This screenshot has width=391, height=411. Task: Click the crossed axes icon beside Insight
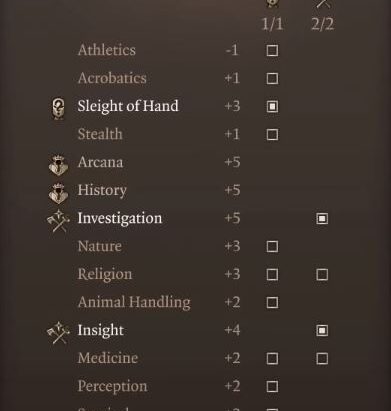pyautogui.click(x=58, y=332)
